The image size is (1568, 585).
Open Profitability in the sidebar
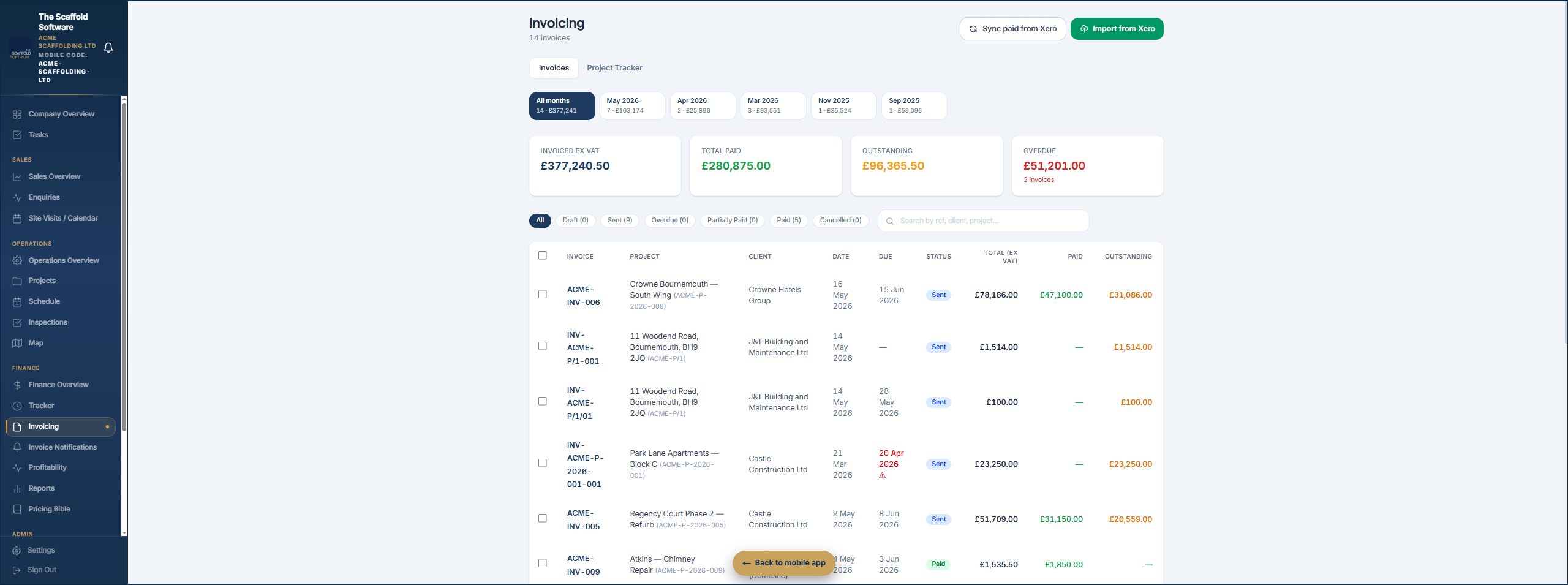click(x=61, y=468)
